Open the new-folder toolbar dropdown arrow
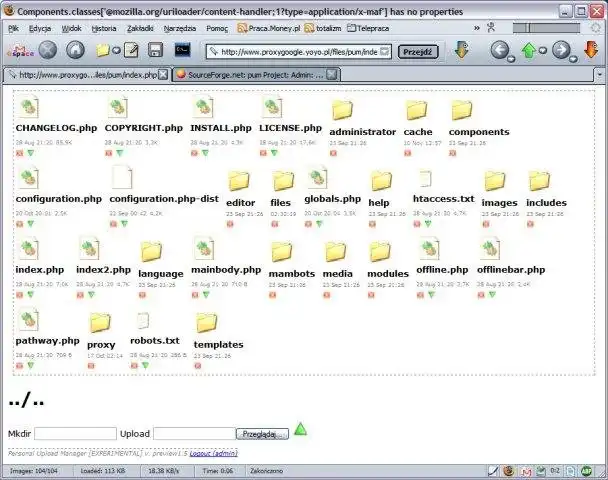The width and height of the screenshot is (608, 480). (116, 51)
